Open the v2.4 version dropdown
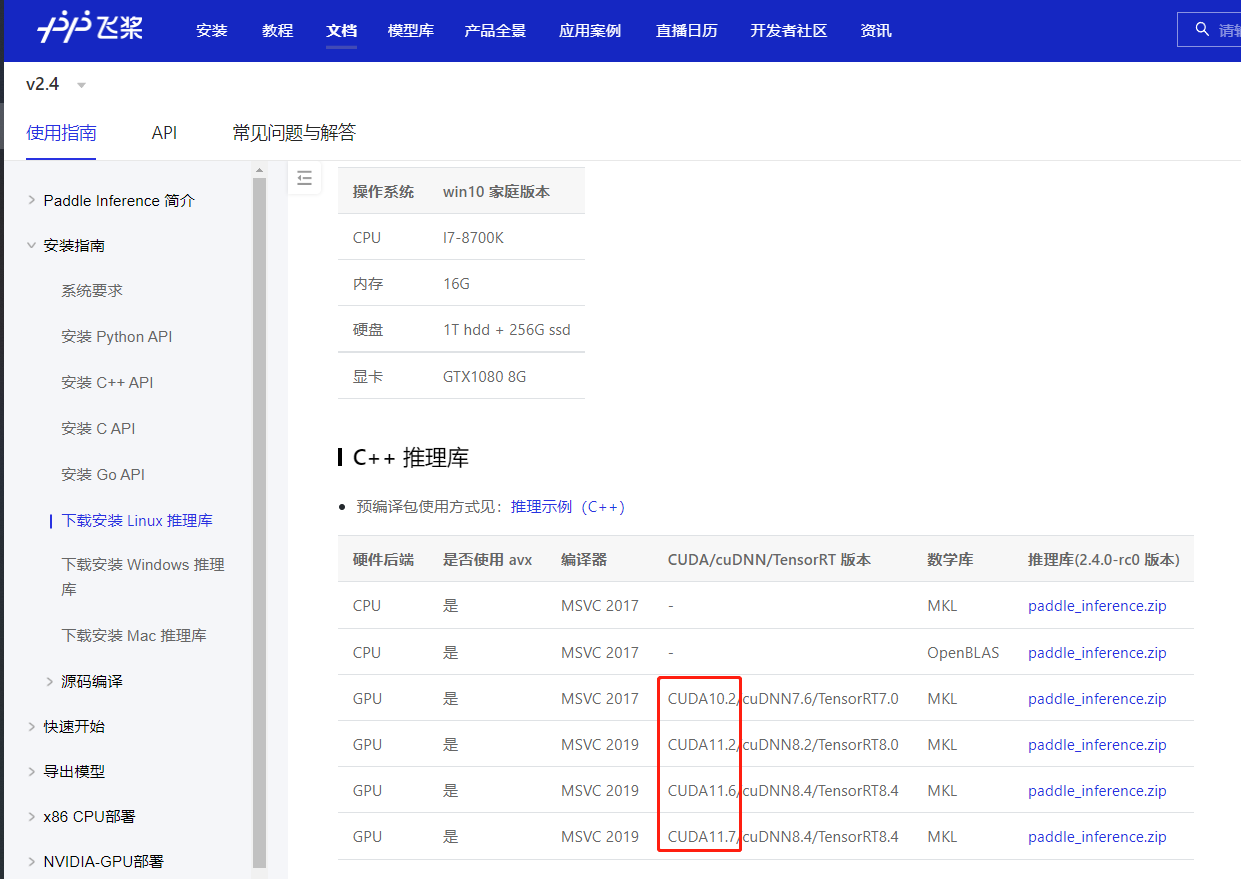 tap(56, 85)
